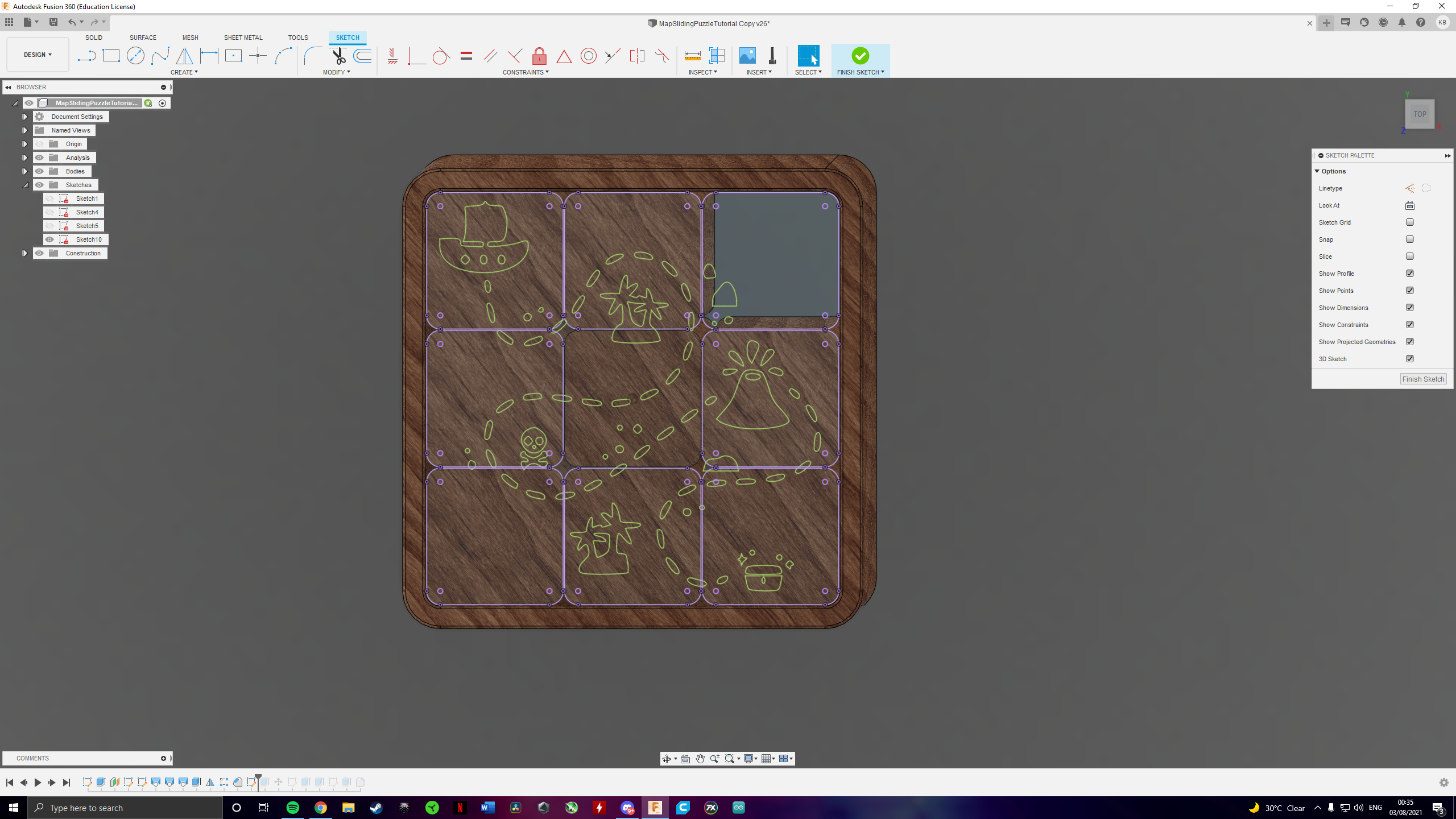Viewport: 1456px width, 819px height.
Task: Switch to the Solid ribbon tab
Action: [x=93, y=38]
